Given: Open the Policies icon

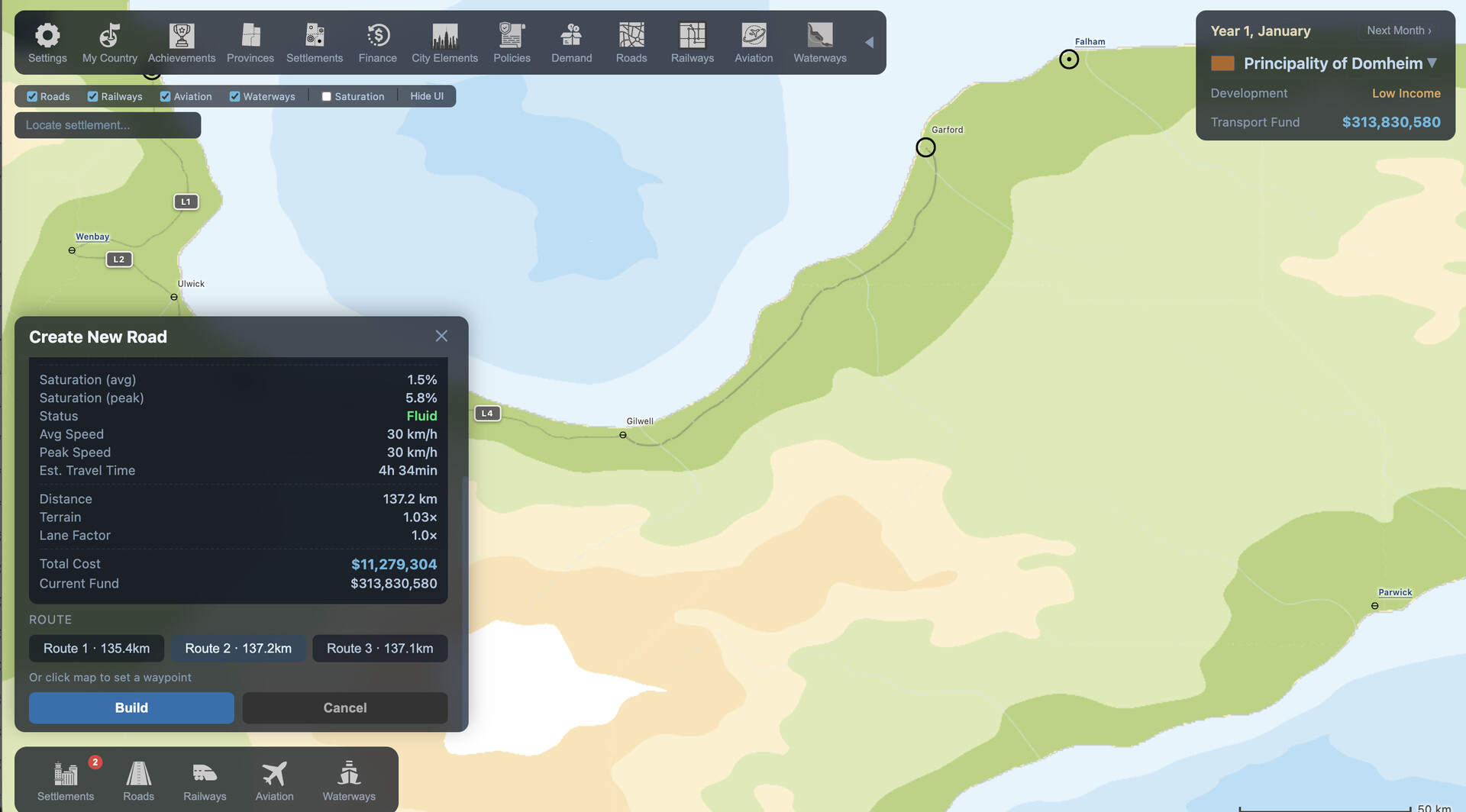Looking at the screenshot, I should (x=512, y=36).
